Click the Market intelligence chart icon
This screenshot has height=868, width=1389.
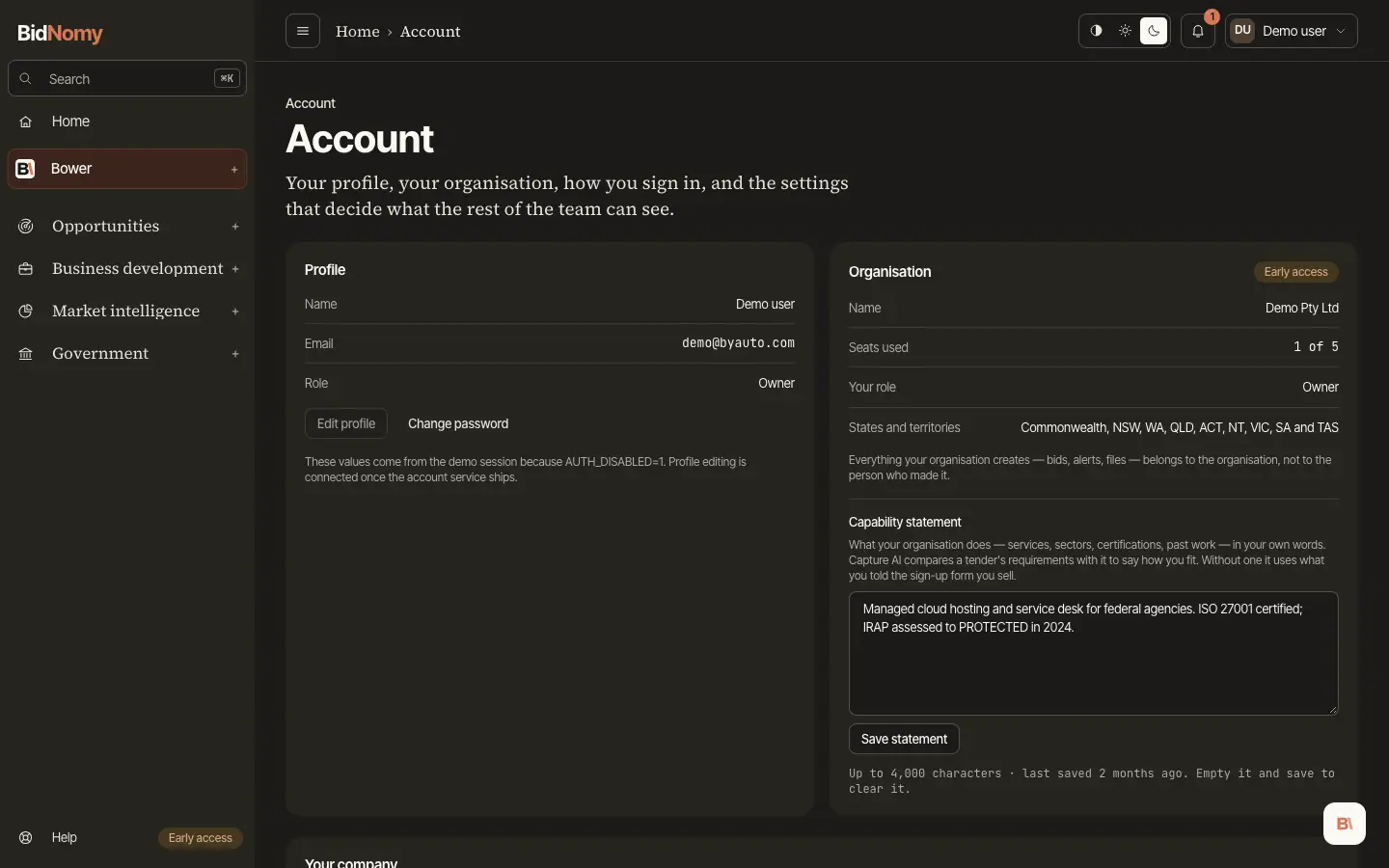[26, 311]
